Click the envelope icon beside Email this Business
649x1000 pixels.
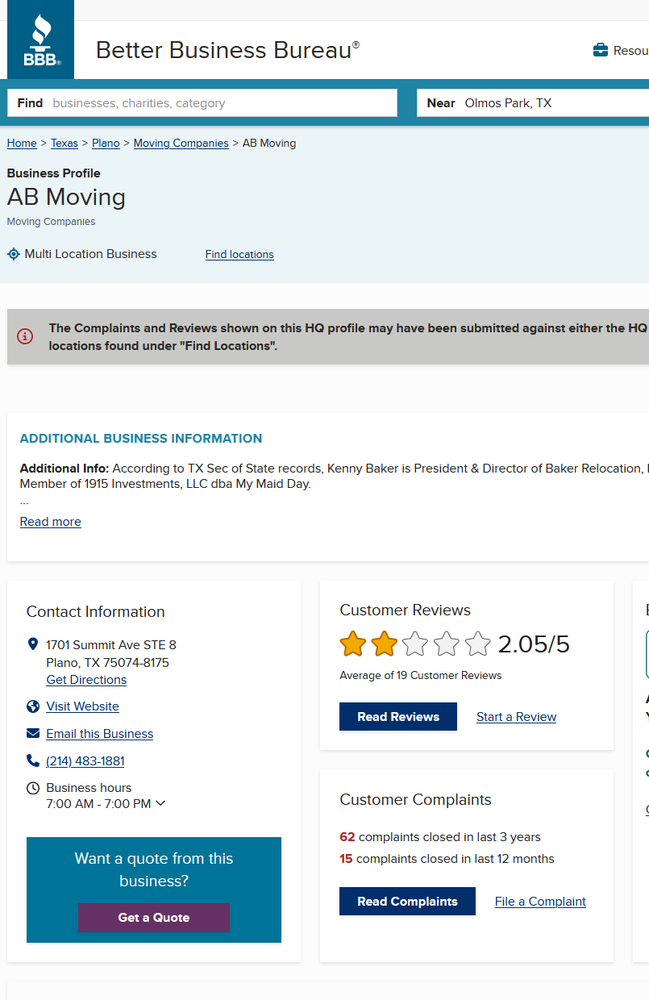(x=33, y=733)
